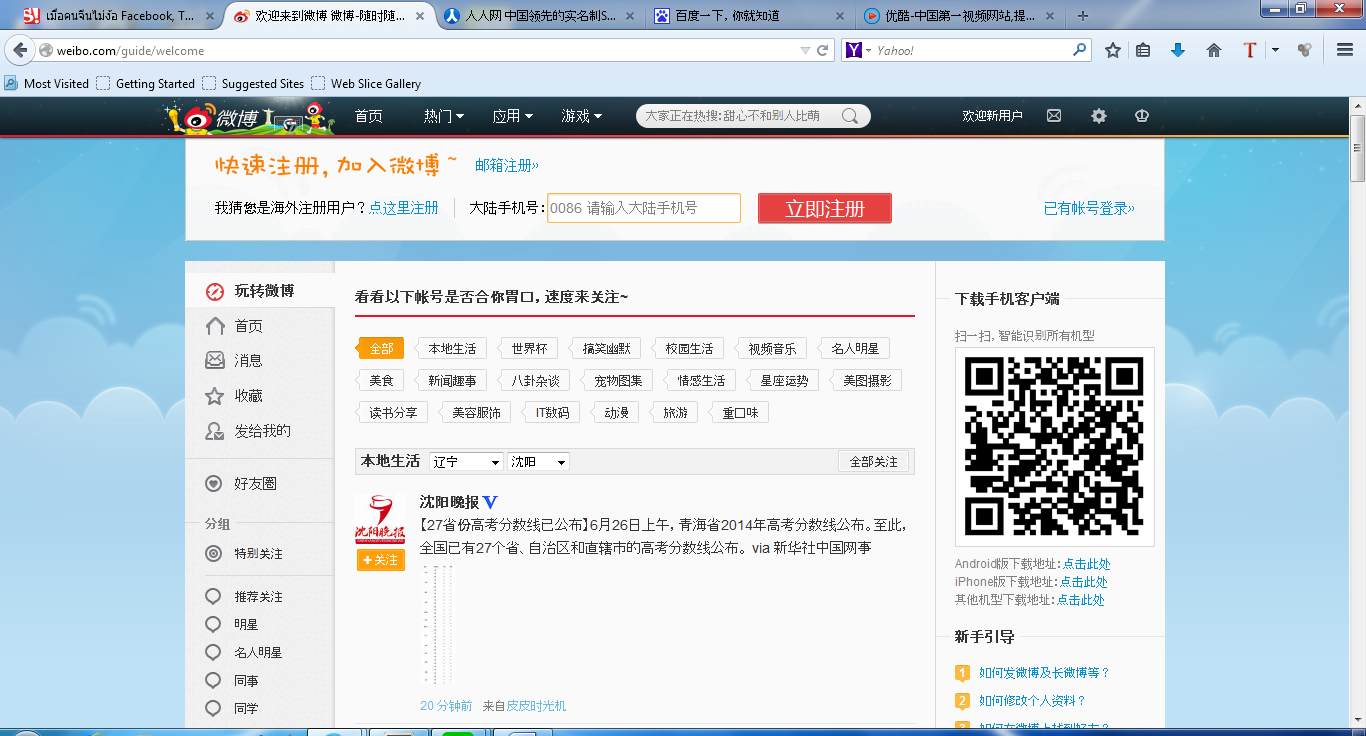Click the account icon next to the gear
The image size is (1366, 736).
pyautogui.click(x=1141, y=116)
